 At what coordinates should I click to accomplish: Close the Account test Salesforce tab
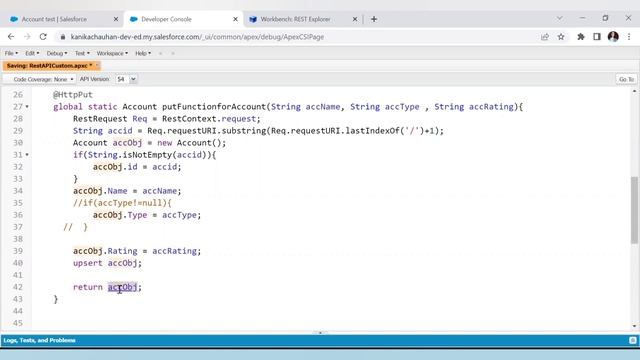116,19
